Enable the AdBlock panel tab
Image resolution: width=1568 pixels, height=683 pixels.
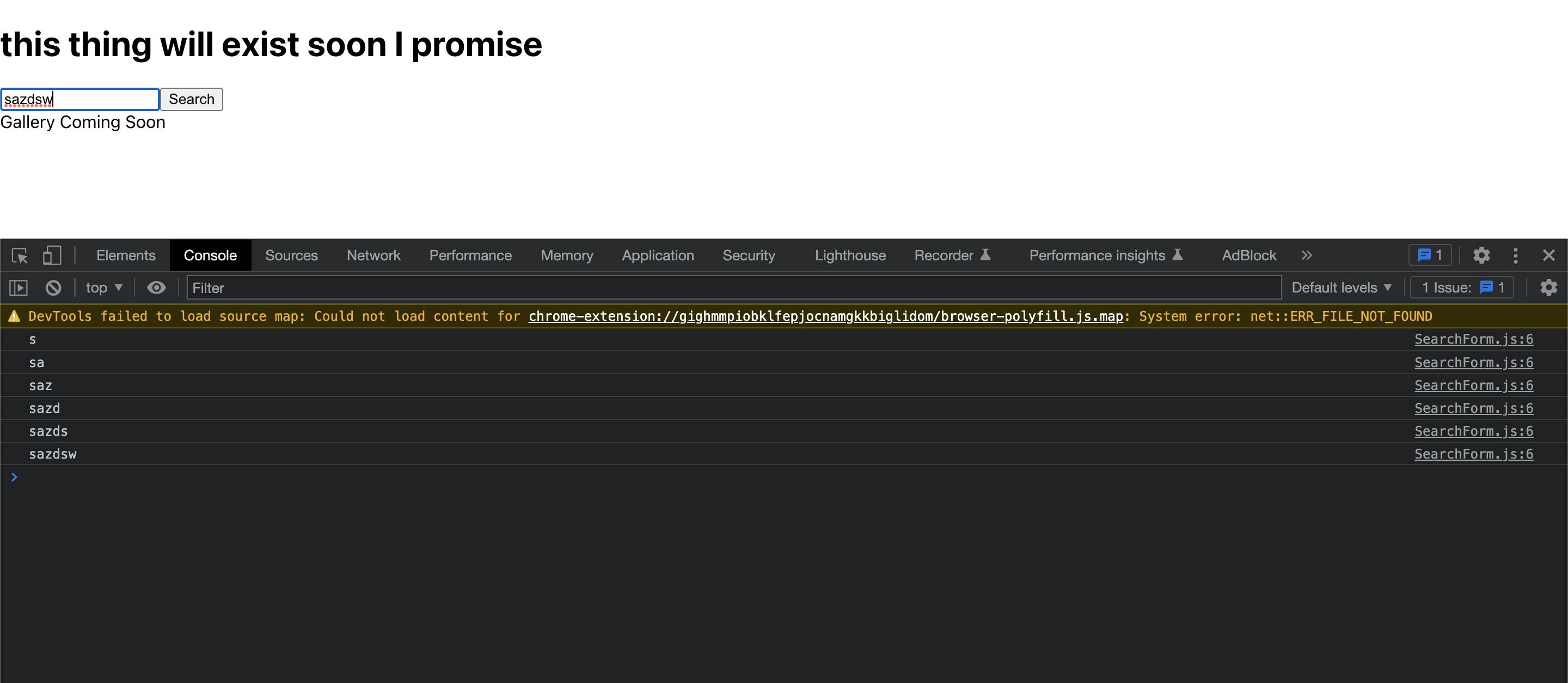tap(1248, 255)
